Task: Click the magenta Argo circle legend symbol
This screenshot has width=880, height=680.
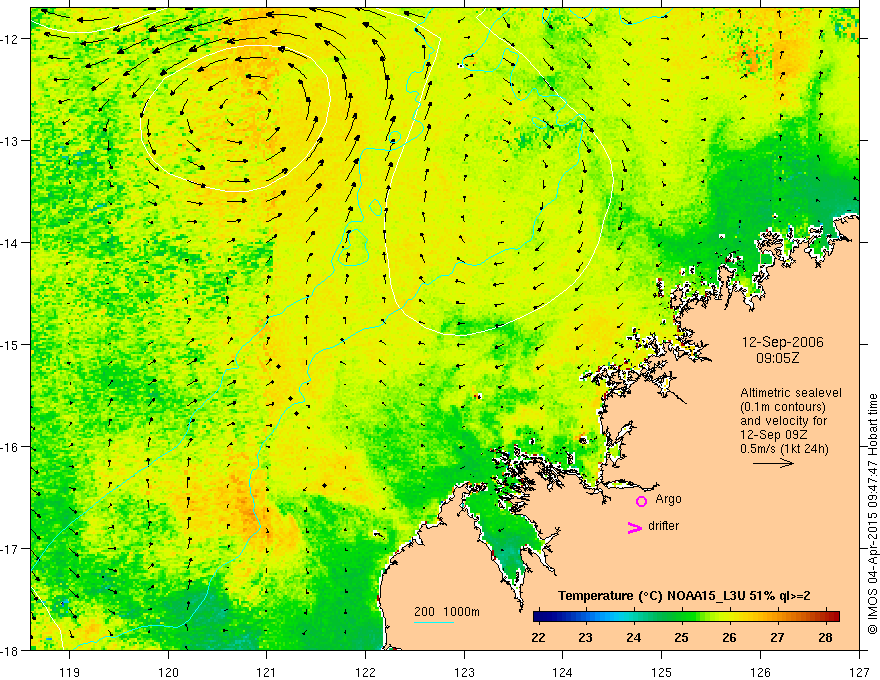Action: click(641, 501)
